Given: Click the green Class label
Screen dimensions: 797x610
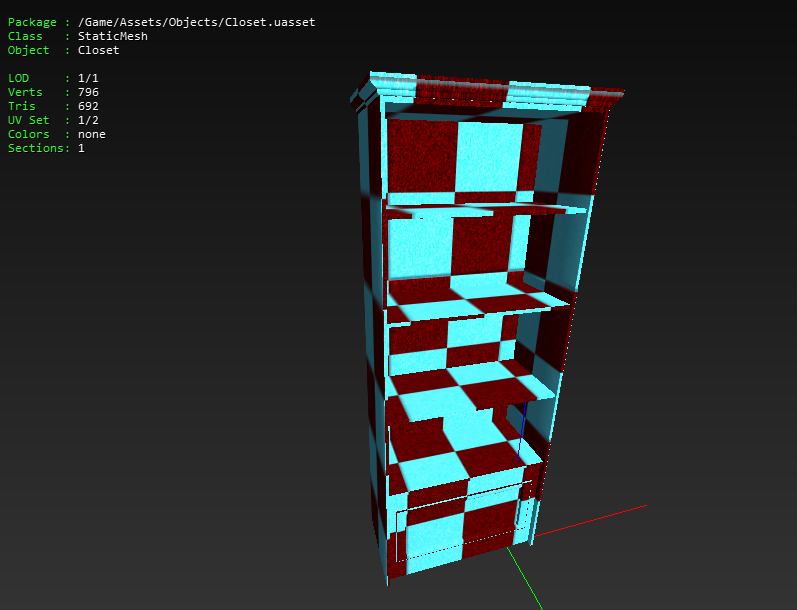Looking at the screenshot, I should coord(25,36).
